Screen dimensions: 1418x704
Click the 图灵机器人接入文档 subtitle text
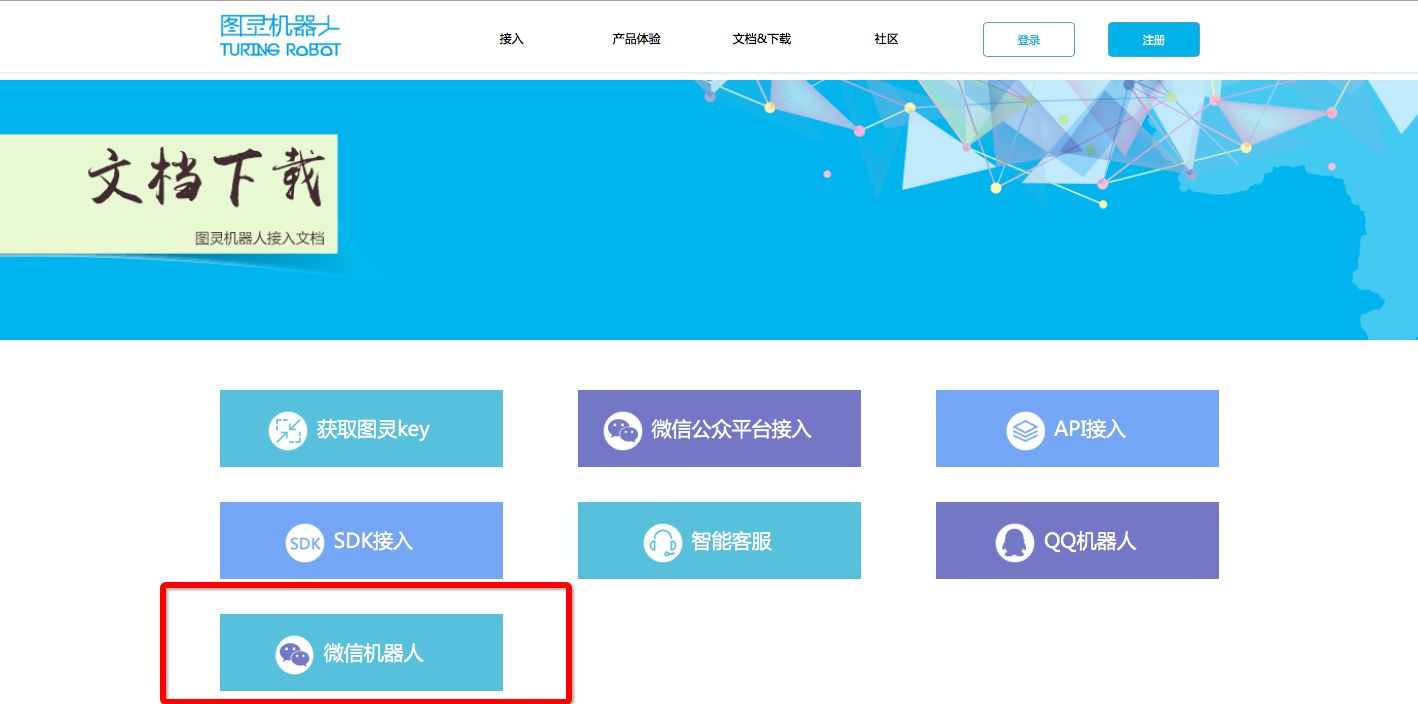point(260,239)
